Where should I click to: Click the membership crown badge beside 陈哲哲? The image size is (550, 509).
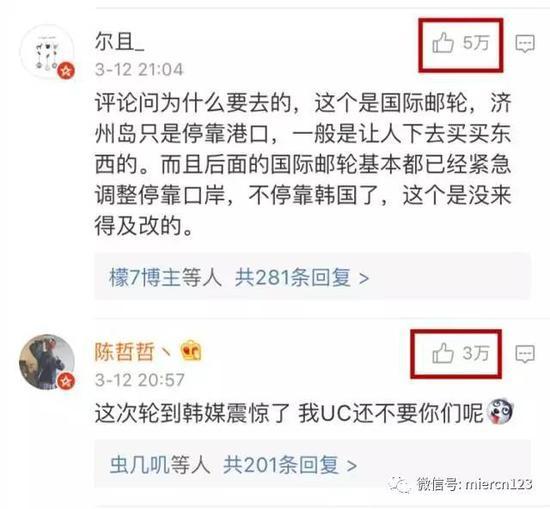(x=190, y=351)
